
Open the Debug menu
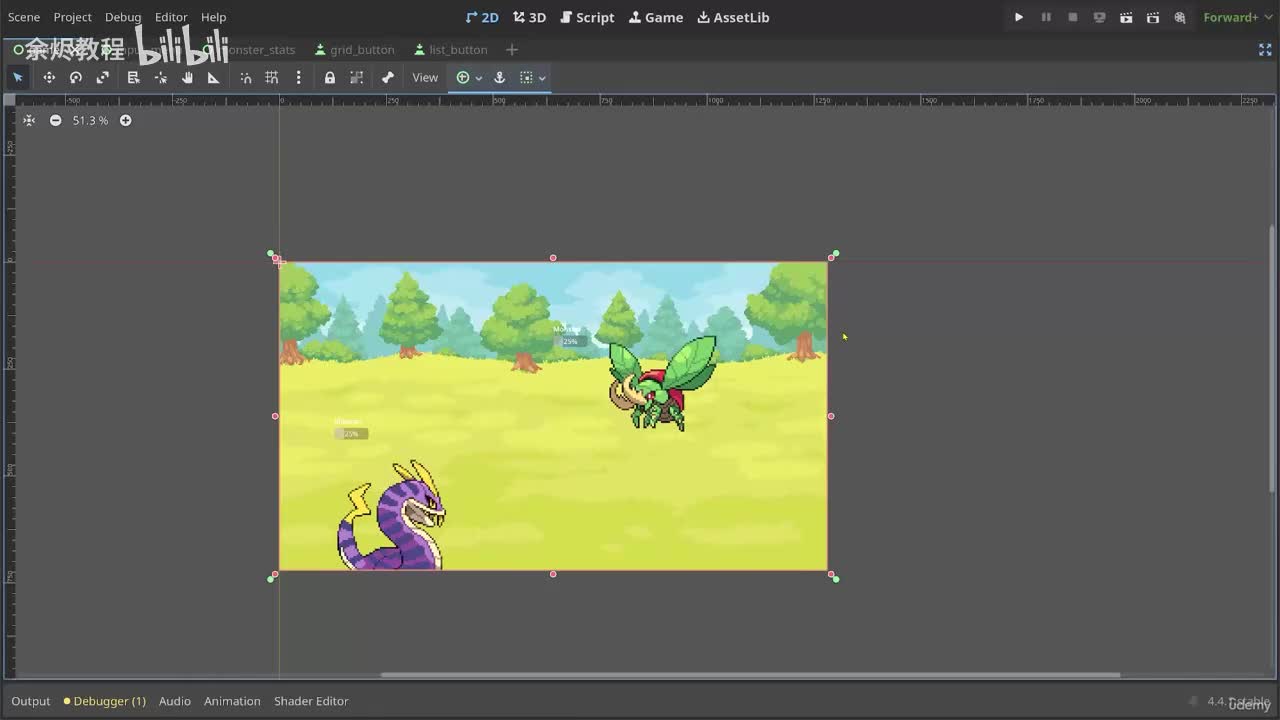point(123,17)
